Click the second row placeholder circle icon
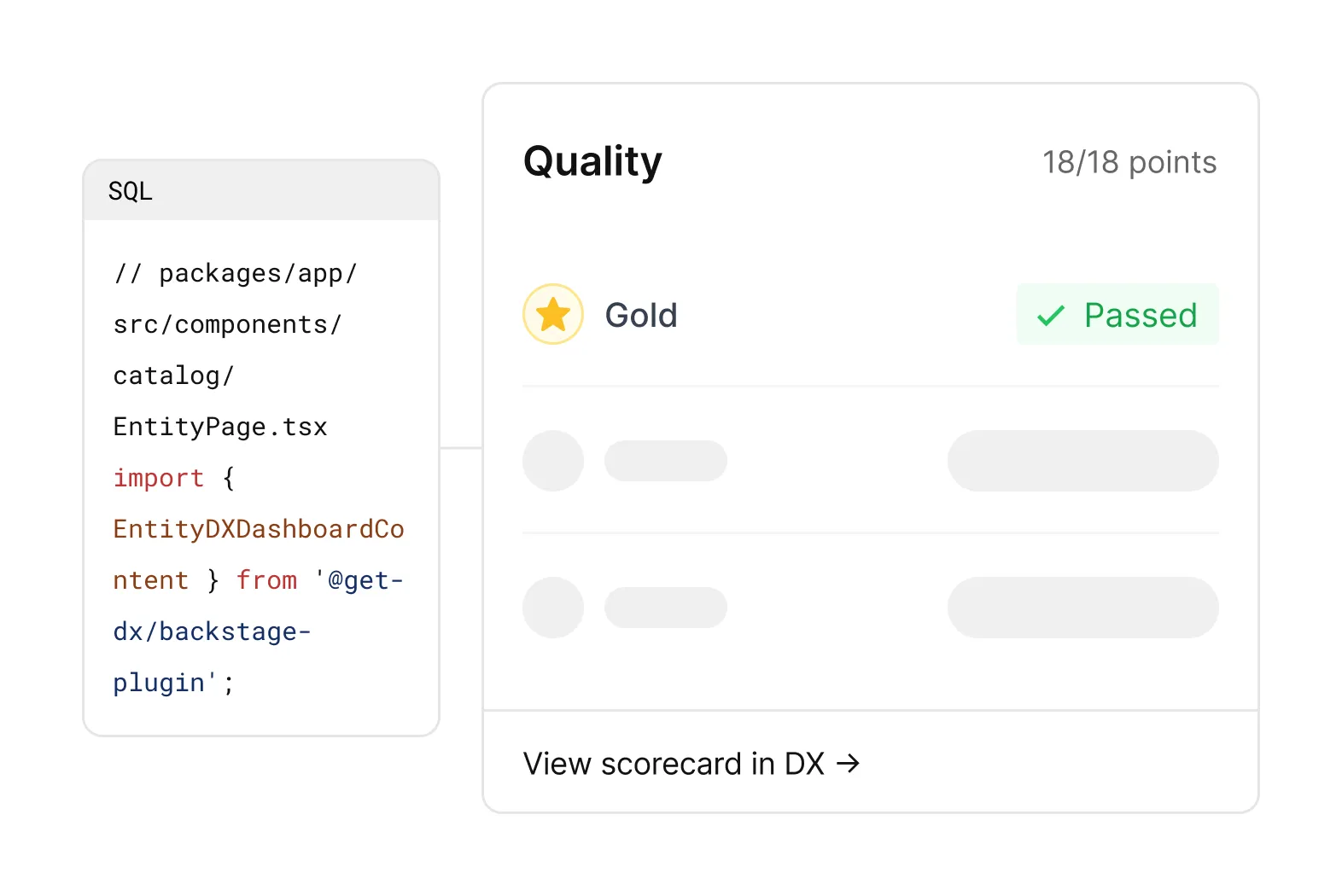Viewport: 1342px width, 896px height. pyautogui.click(x=553, y=461)
